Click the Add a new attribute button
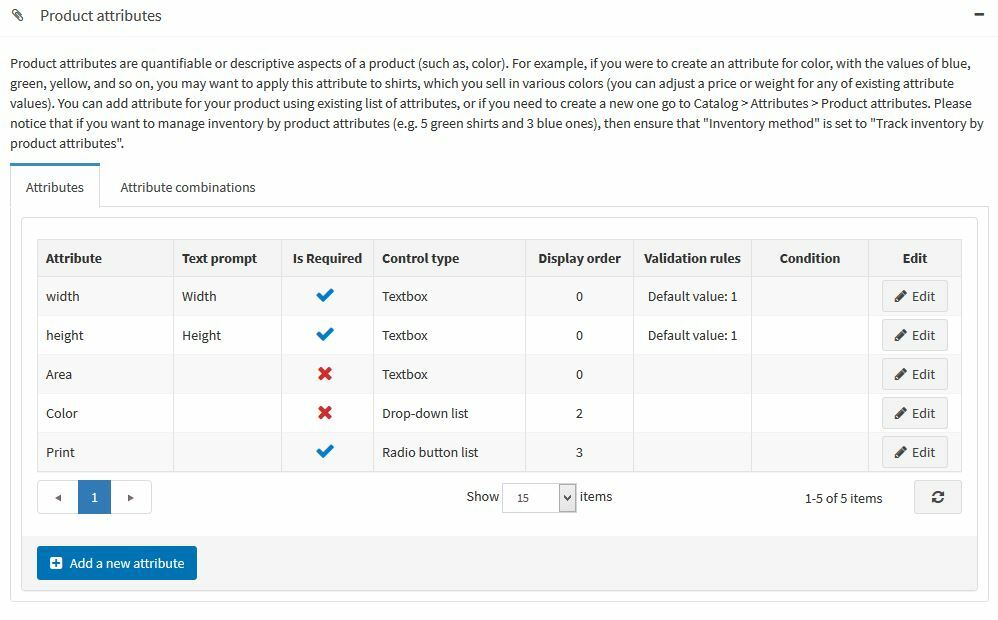 [116, 563]
